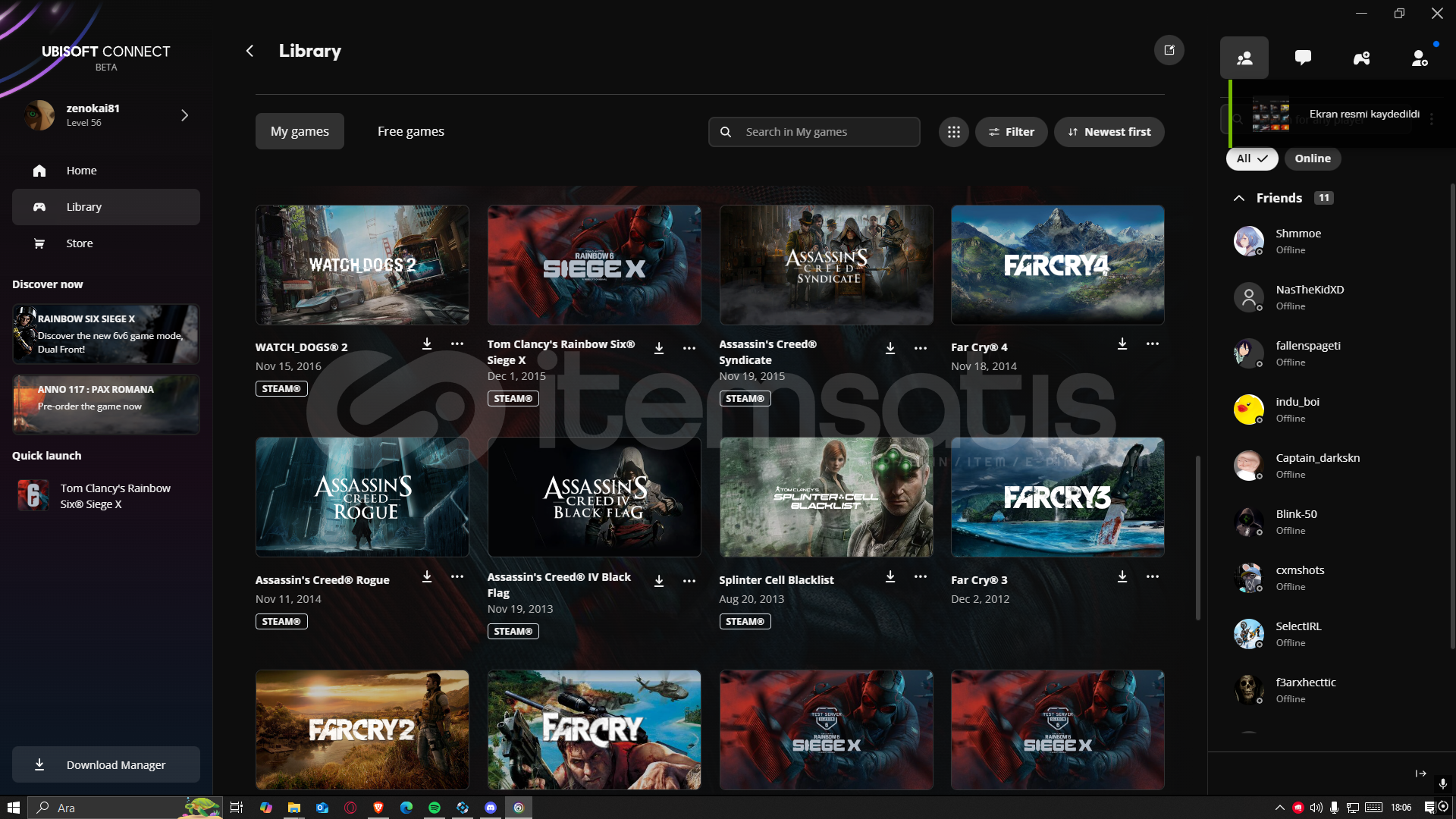Open the Far Cry 2 game thumbnail
This screenshot has width=1456, height=819.
coord(362,730)
